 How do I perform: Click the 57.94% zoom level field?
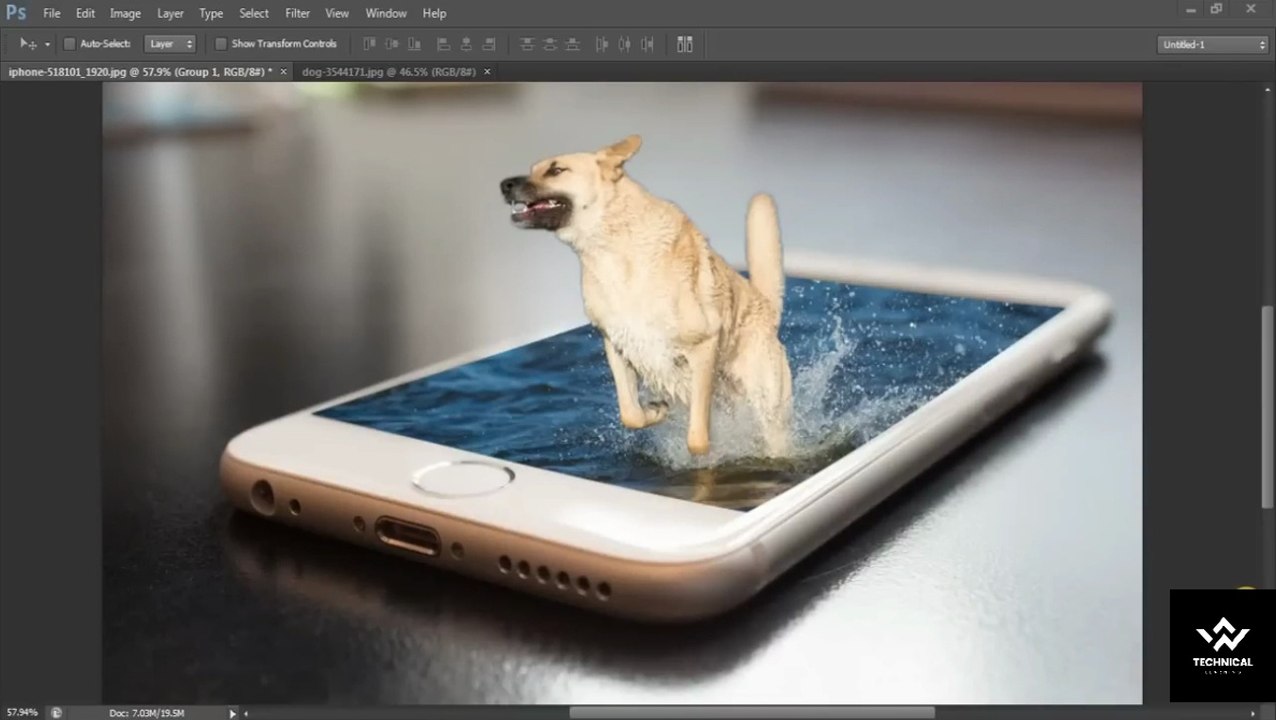pyautogui.click(x=20, y=712)
